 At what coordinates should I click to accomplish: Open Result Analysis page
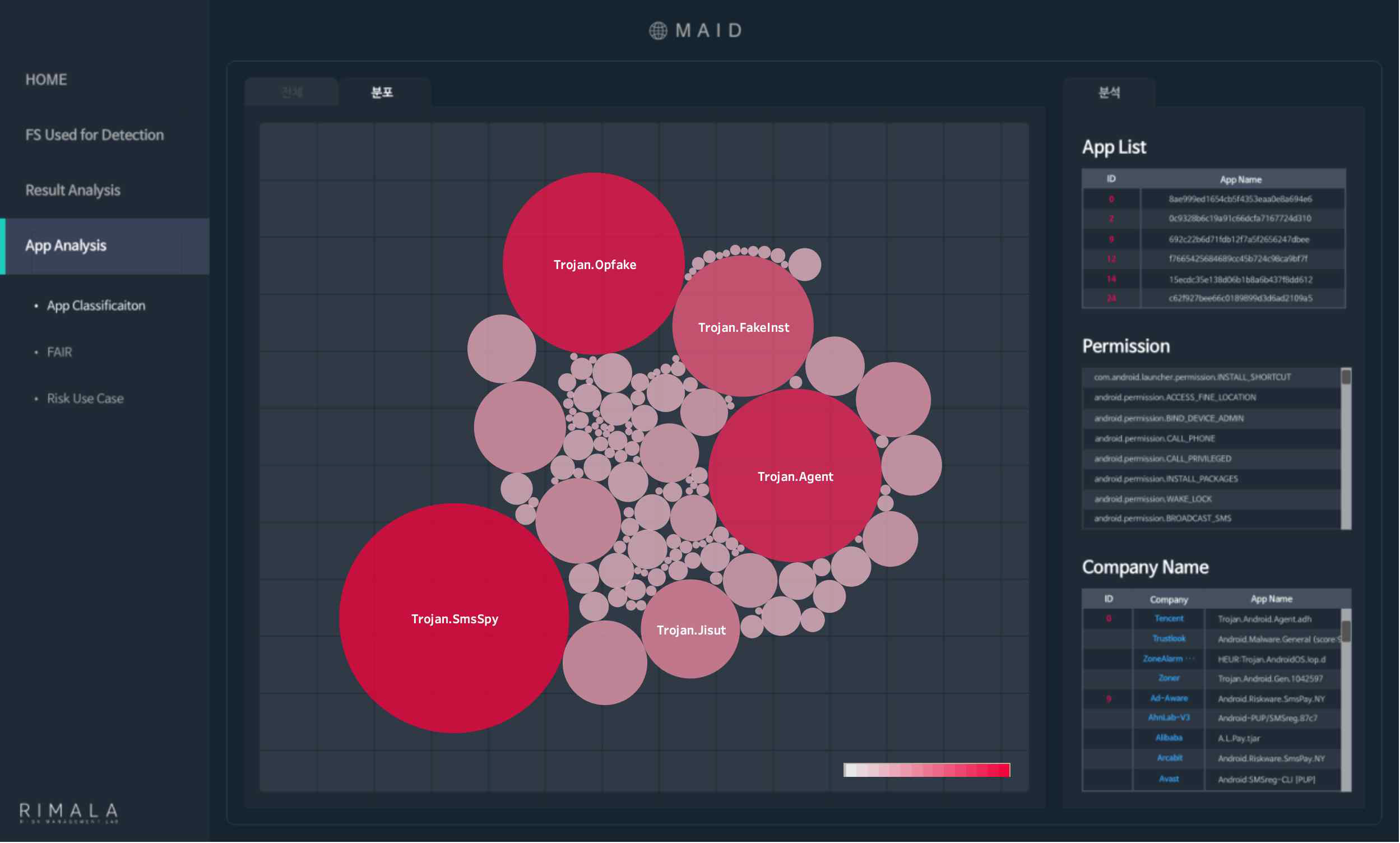73,191
